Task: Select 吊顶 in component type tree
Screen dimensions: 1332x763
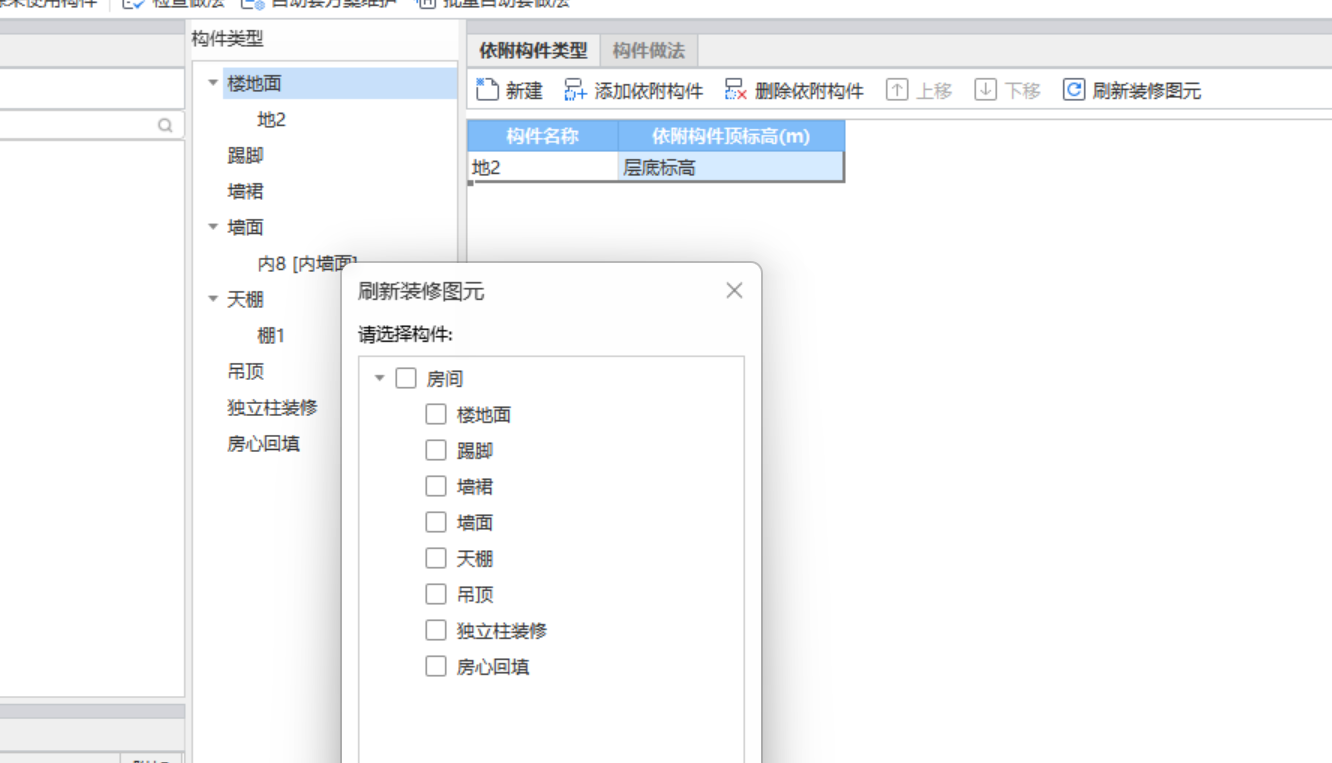Action: pos(245,371)
